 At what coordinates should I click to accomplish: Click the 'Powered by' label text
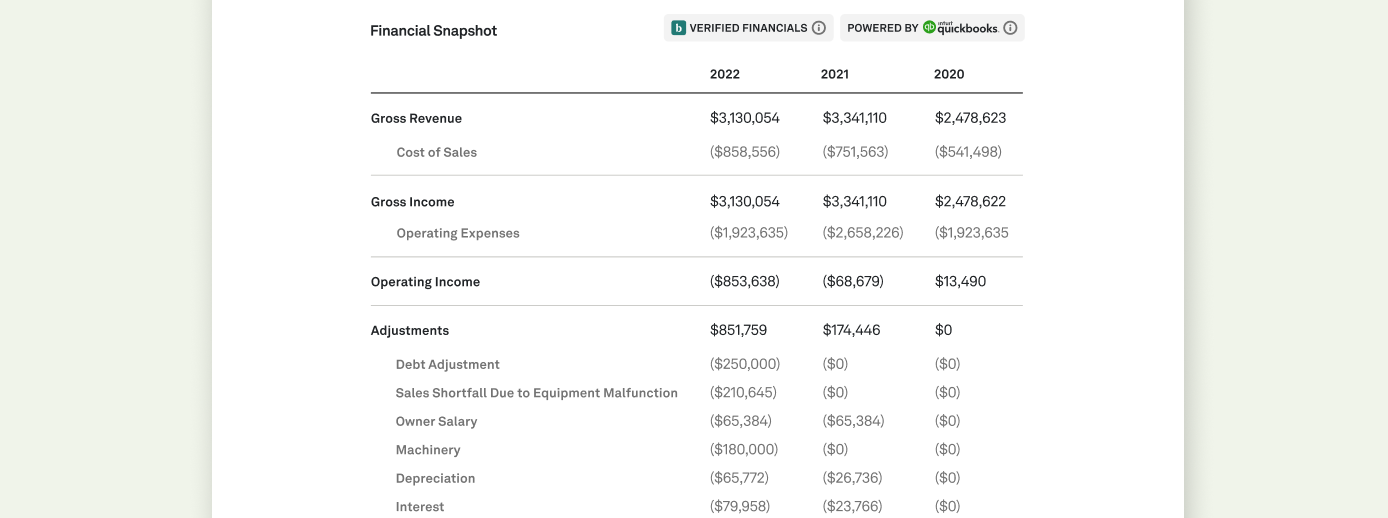(882, 28)
